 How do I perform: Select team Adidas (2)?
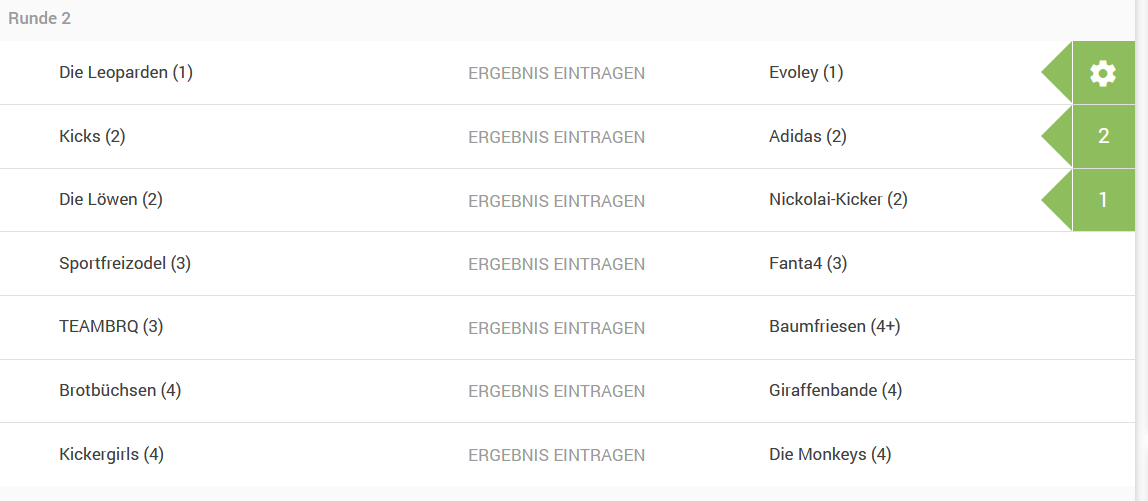click(x=808, y=136)
